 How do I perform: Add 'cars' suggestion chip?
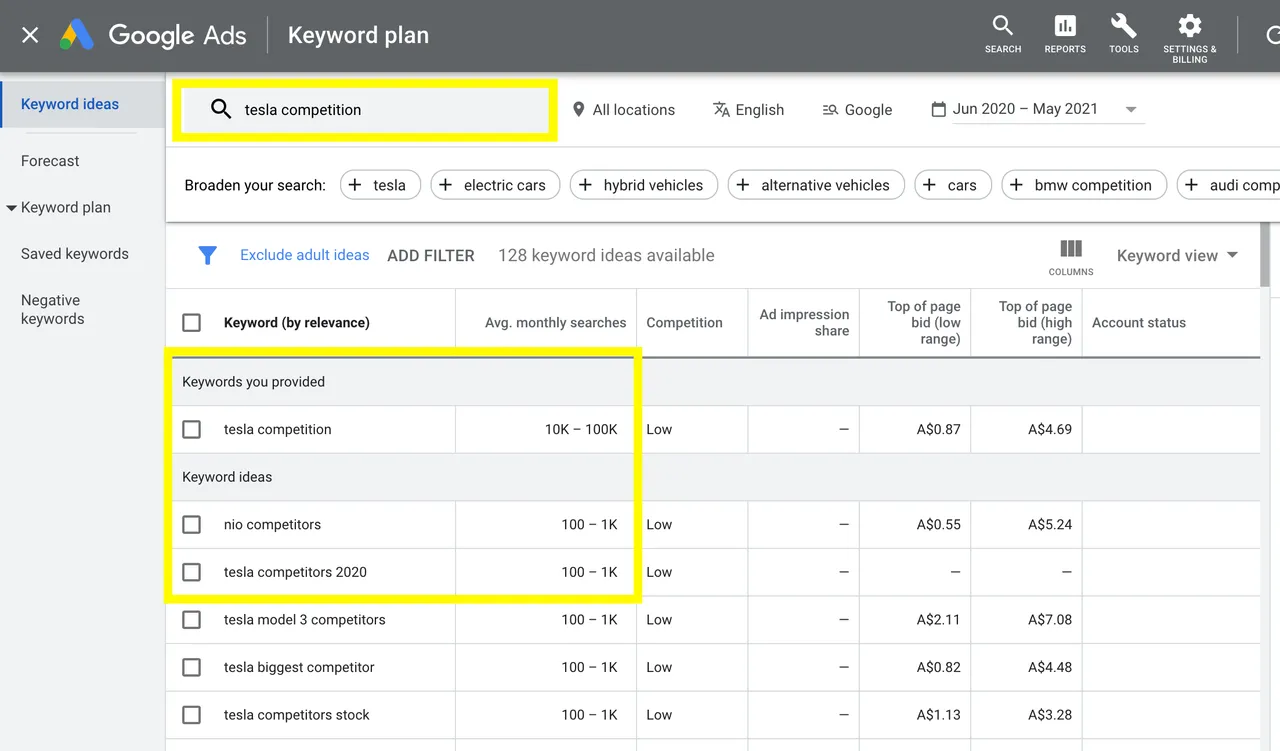click(952, 185)
